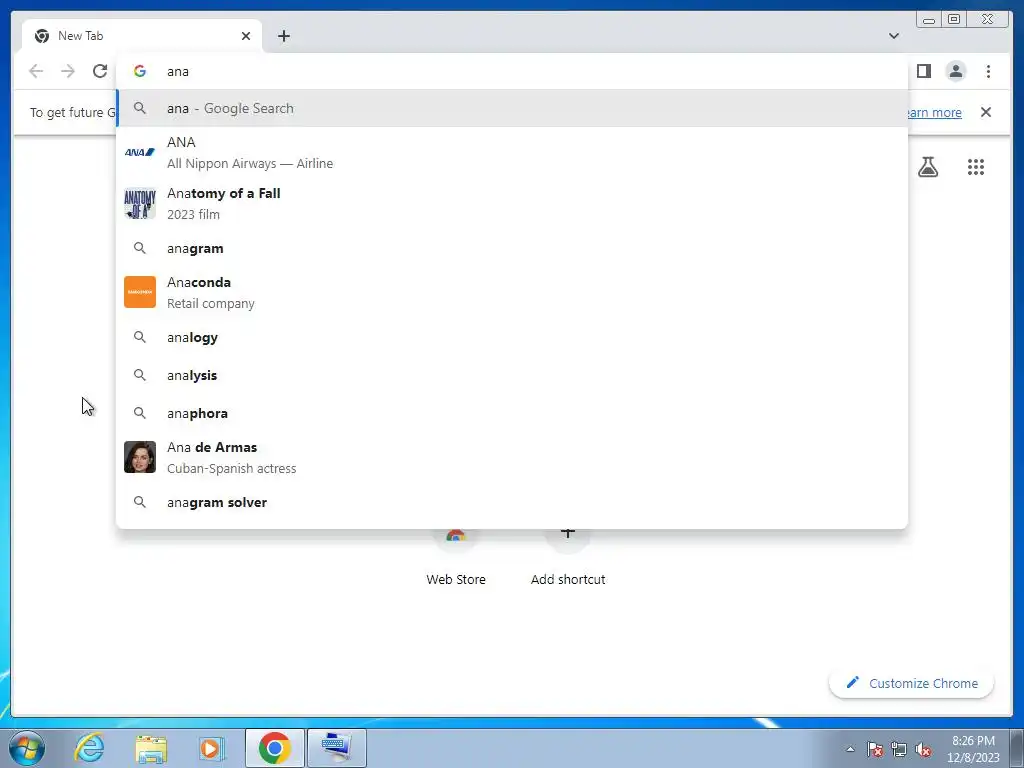The width and height of the screenshot is (1024, 768).
Task: Choose the 'analysis' suggestion
Action: tap(512, 376)
